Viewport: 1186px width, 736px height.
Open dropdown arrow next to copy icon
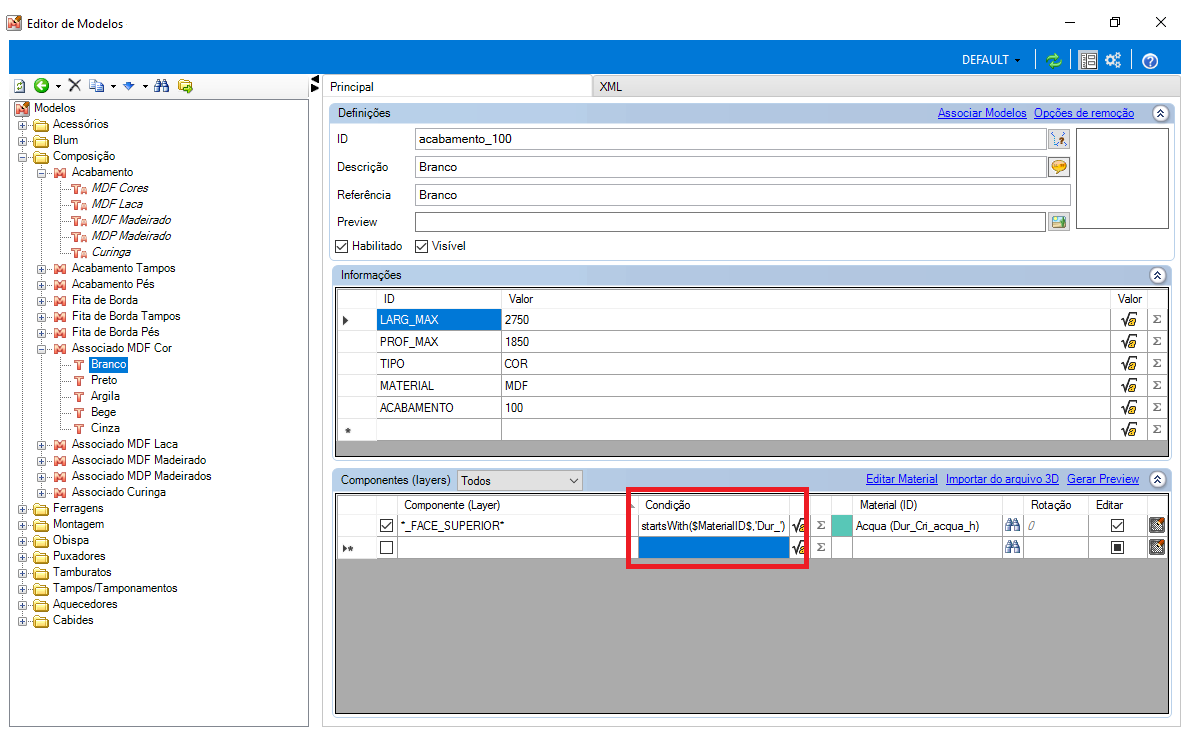[x=113, y=87]
